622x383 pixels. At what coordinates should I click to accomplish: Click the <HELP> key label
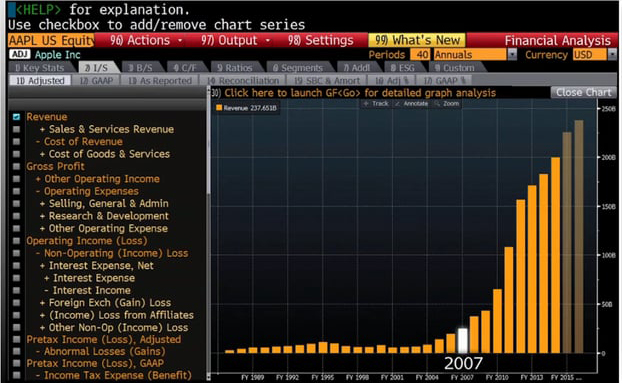tap(38, 9)
